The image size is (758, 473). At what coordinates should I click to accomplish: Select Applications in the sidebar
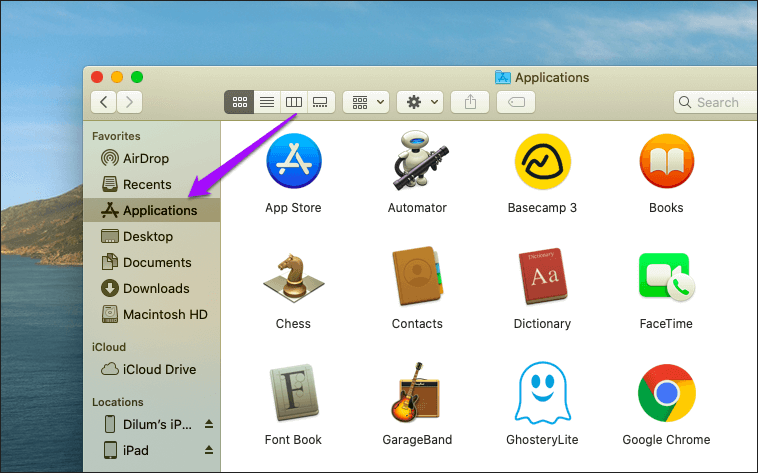[x=152, y=210]
